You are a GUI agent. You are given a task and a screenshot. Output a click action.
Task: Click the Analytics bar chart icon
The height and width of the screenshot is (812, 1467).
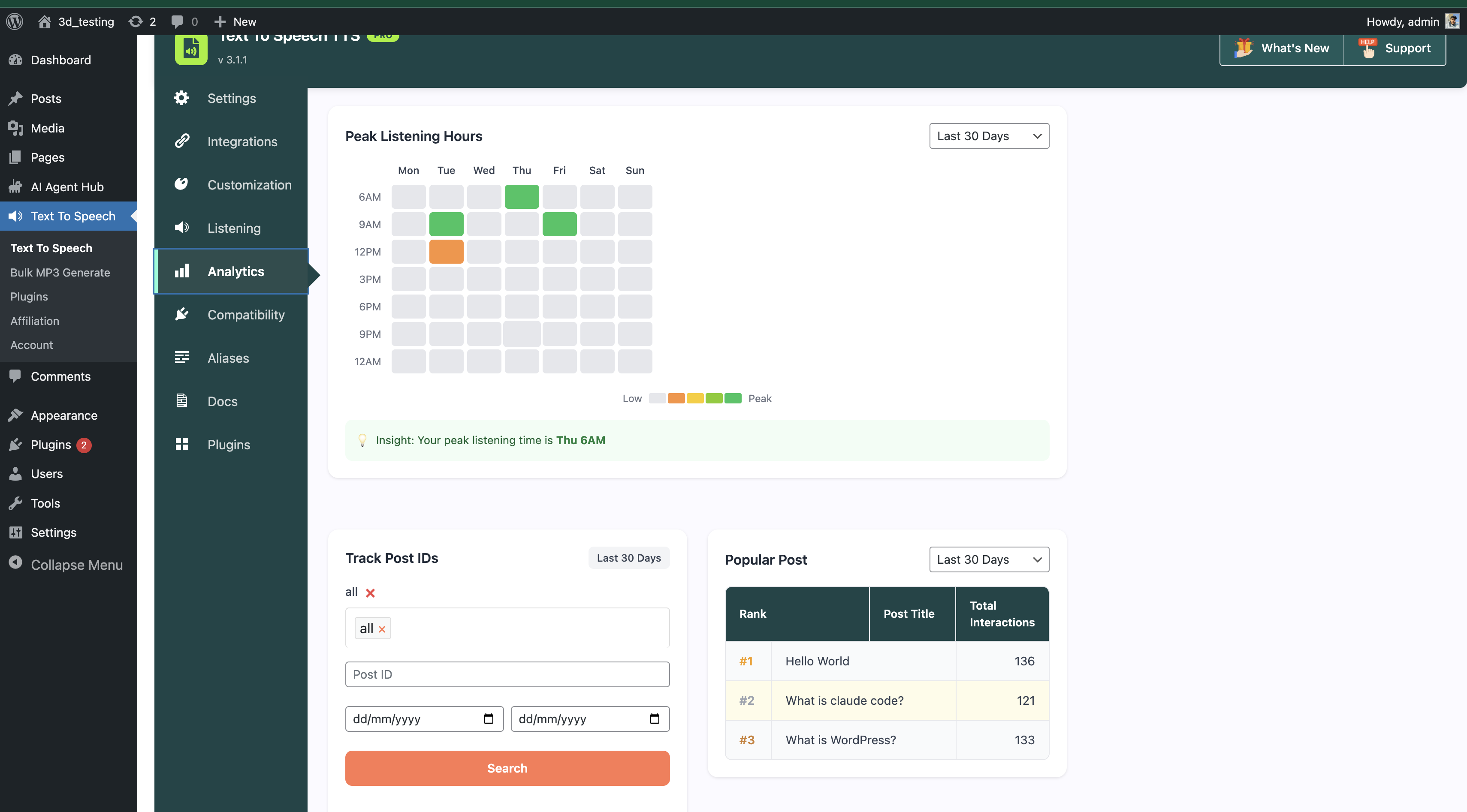[x=181, y=271]
